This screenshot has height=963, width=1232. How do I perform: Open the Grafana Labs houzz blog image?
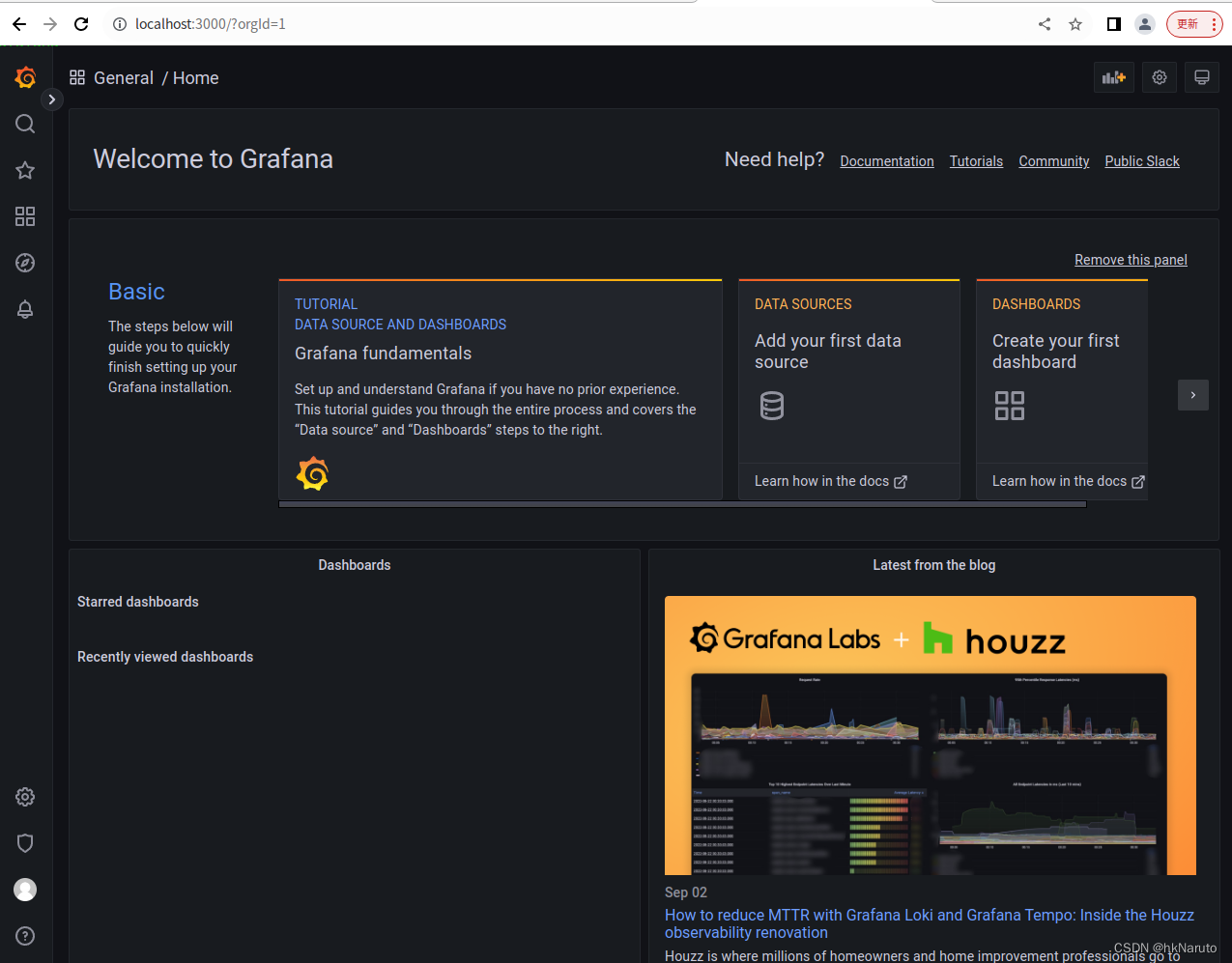point(931,735)
